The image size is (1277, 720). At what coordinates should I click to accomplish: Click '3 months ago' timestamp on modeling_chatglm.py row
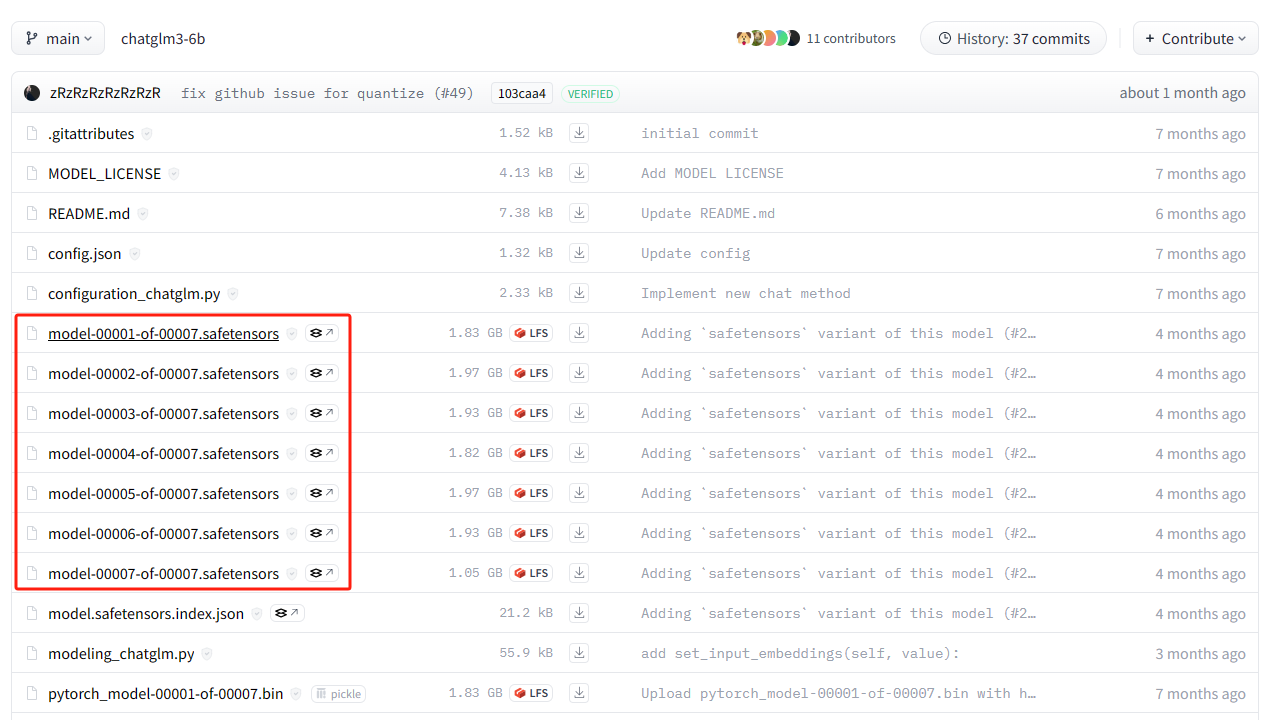[x=1200, y=653]
